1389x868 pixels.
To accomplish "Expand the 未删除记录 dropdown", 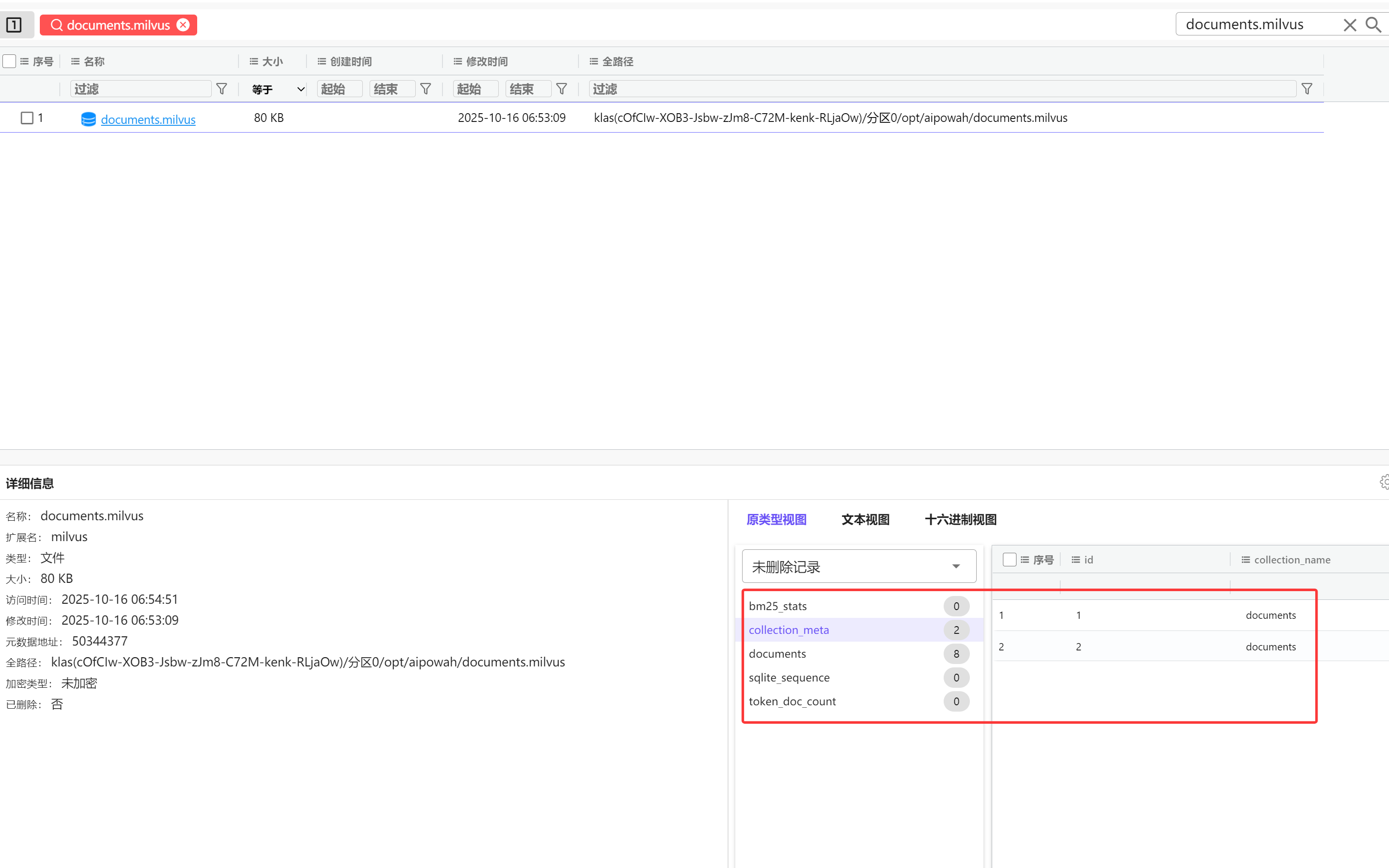I will 859,567.
